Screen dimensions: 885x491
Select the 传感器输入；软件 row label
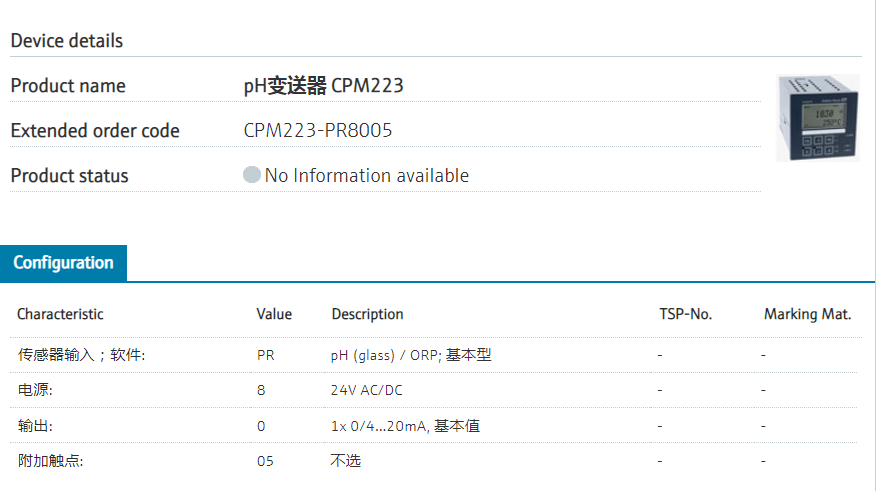[x=81, y=355]
